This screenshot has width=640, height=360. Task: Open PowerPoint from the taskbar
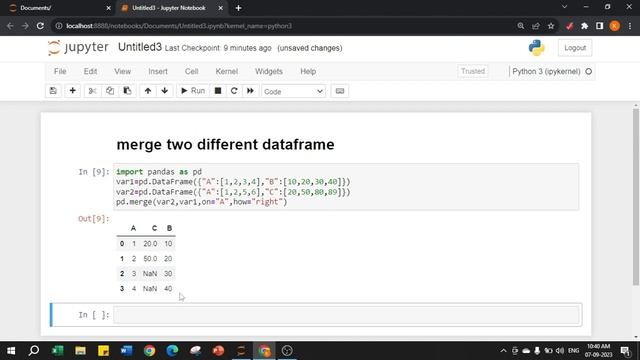(218, 351)
